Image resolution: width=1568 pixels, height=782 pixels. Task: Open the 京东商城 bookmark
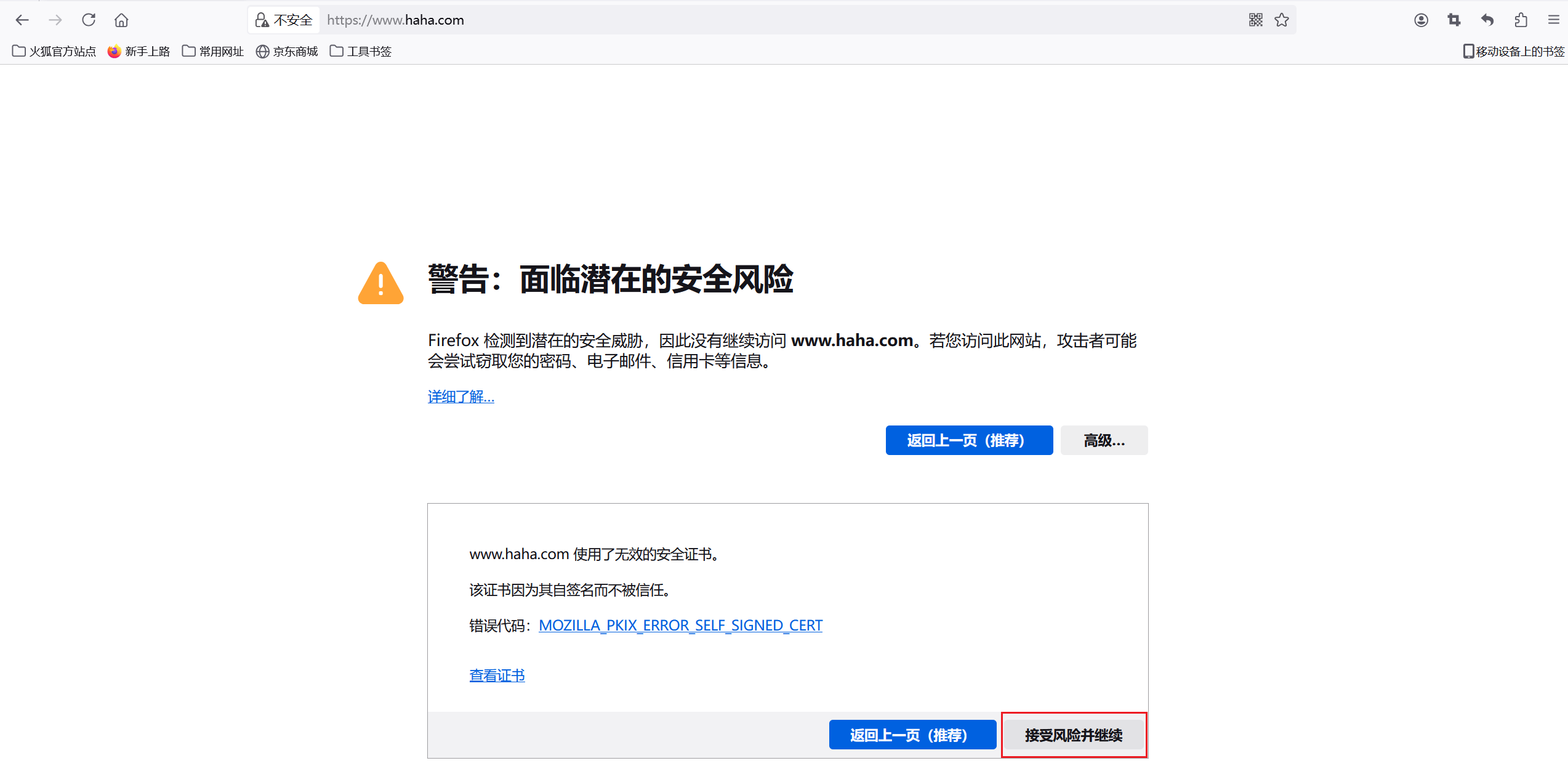(287, 51)
